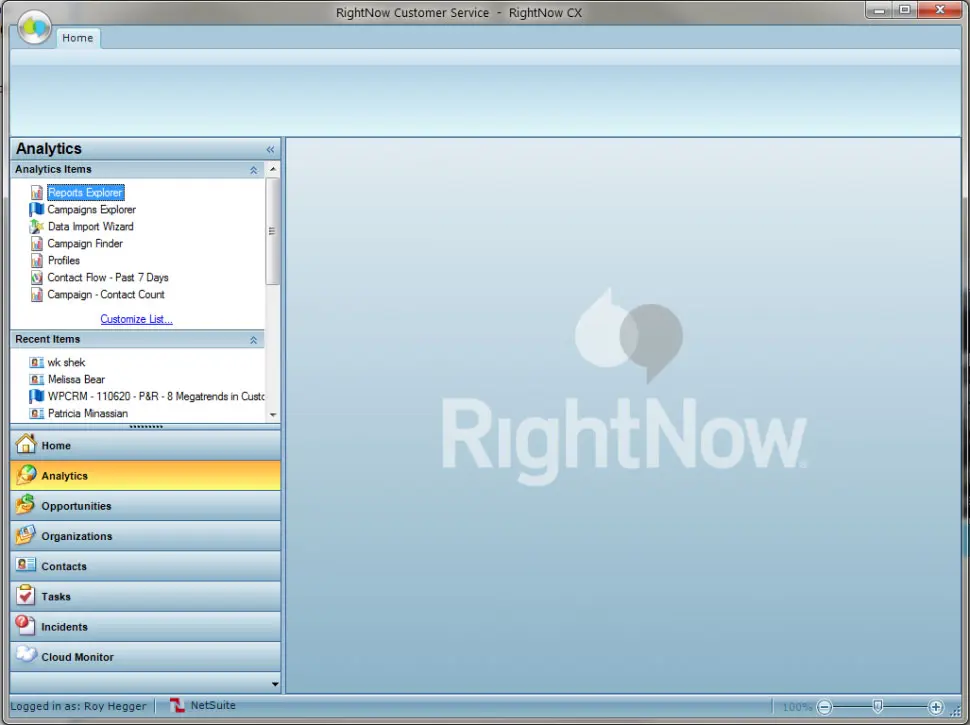Switch to Home in navigation pane
Screen dimensions: 970x725
click(x=56, y=446)
